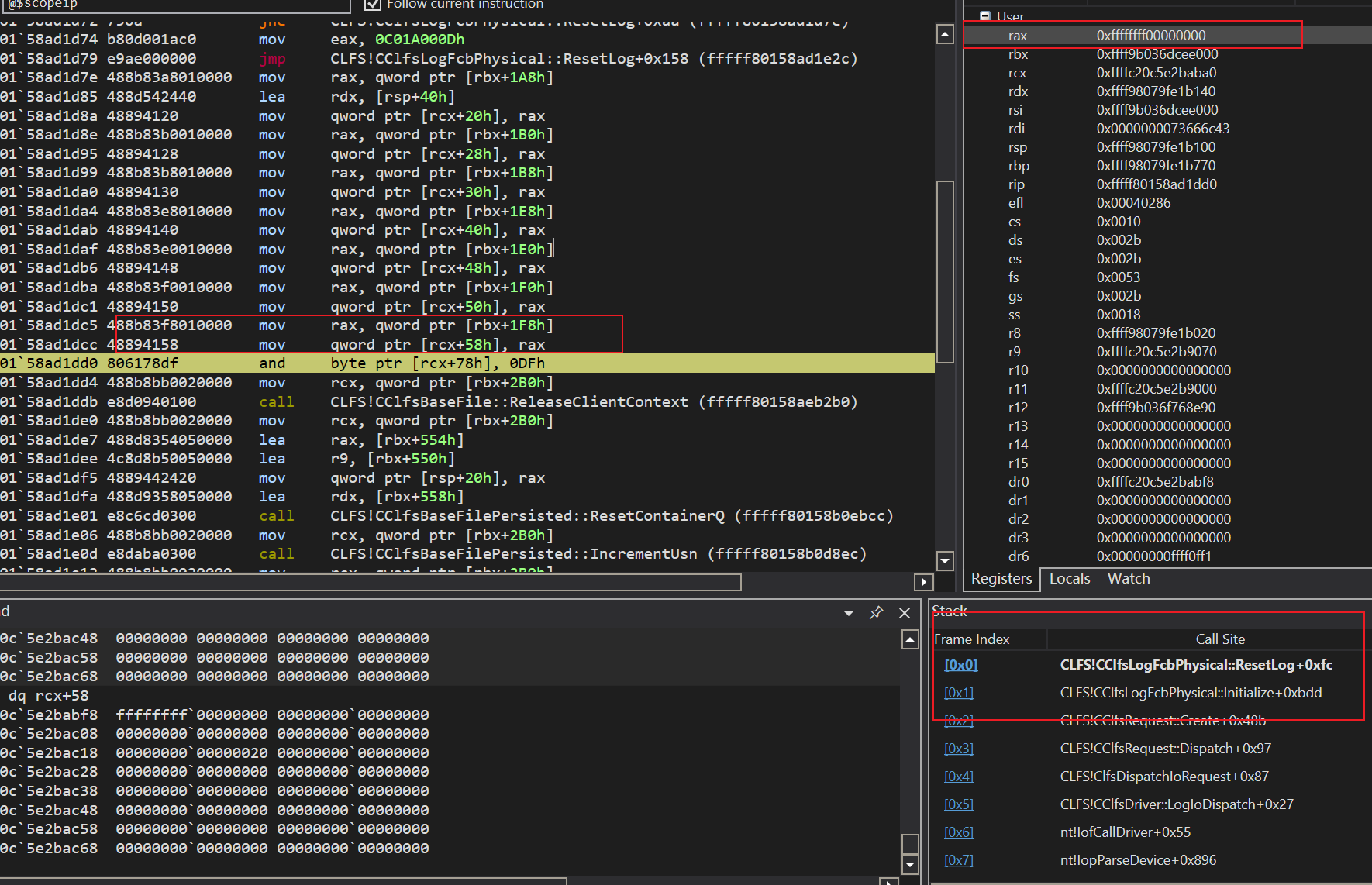The width and height of the screenshot is (1372, 885).
Task: Click memory row 5e2babf8 with ffffffff value
Action: pyautogui.click(x=215, y=715)
